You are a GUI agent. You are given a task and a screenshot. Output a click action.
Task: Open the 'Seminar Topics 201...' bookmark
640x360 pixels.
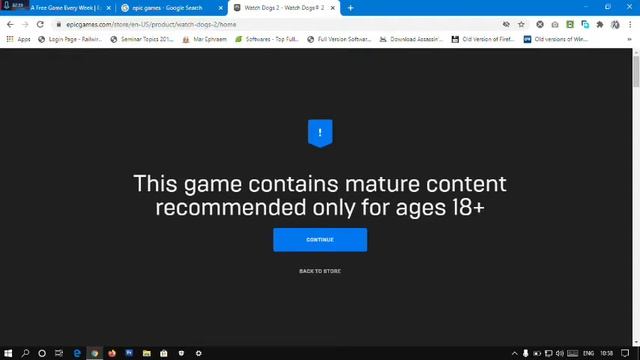click(x=142, y=39)
